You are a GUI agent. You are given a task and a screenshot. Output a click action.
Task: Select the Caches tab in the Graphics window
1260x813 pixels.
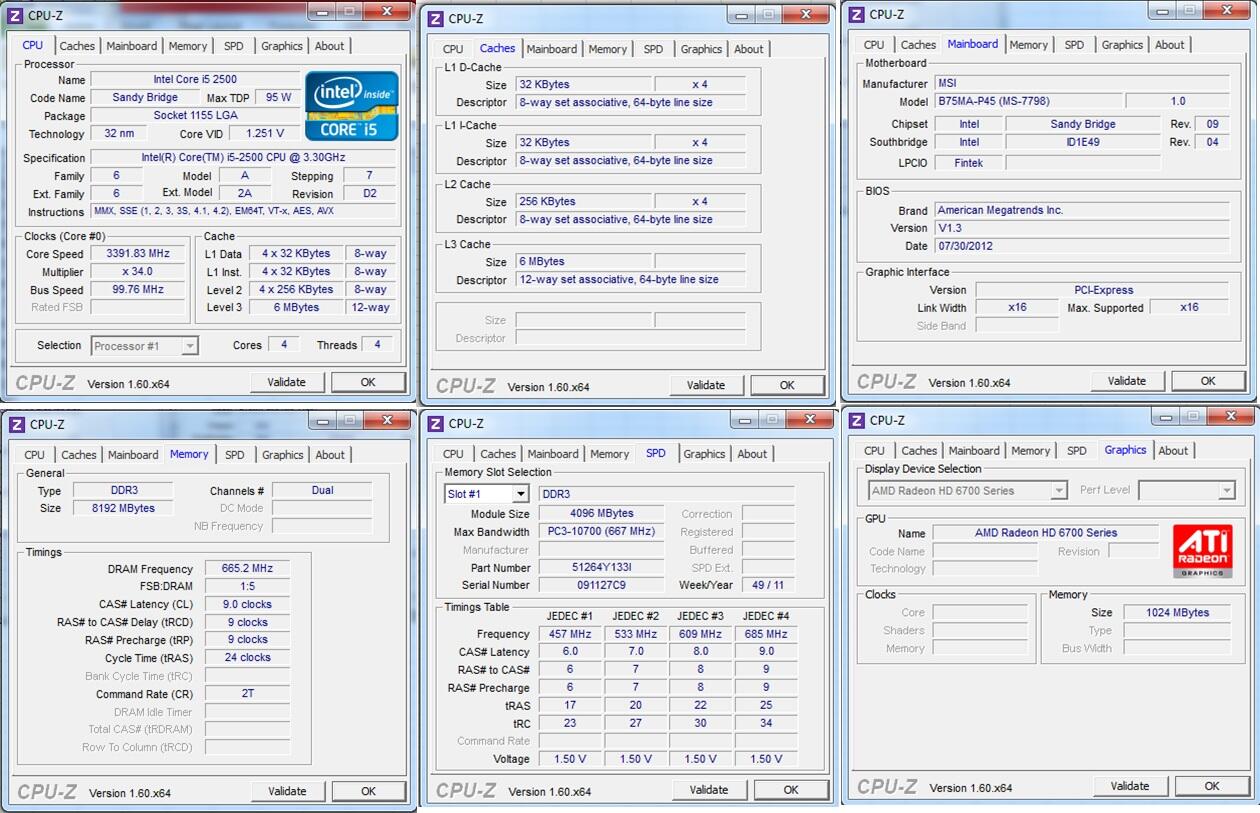pyautogui.click(x=919, y=451)
